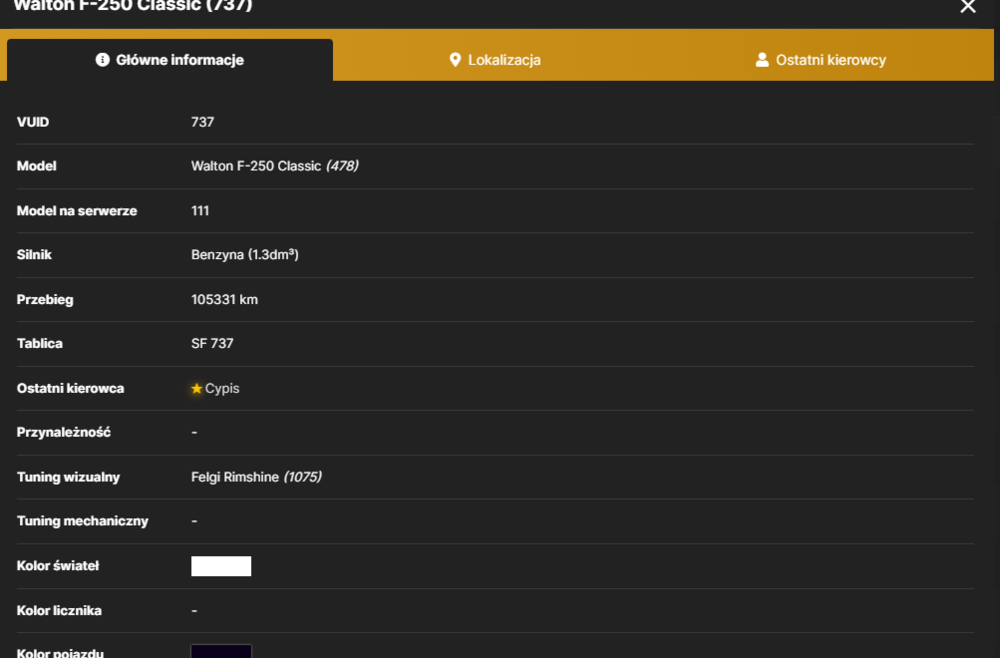Click the Kolor licznika label
The height and width of the screenshot is (658, 1000).
click(x=59, y=610)
